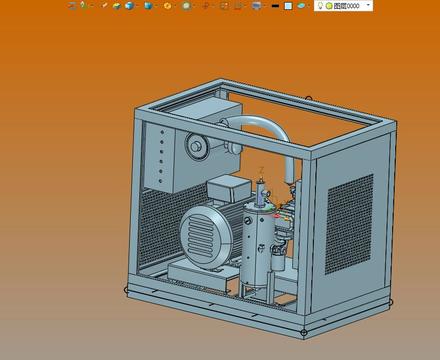Click the layer 0000 name field

[x=347, y=6]
